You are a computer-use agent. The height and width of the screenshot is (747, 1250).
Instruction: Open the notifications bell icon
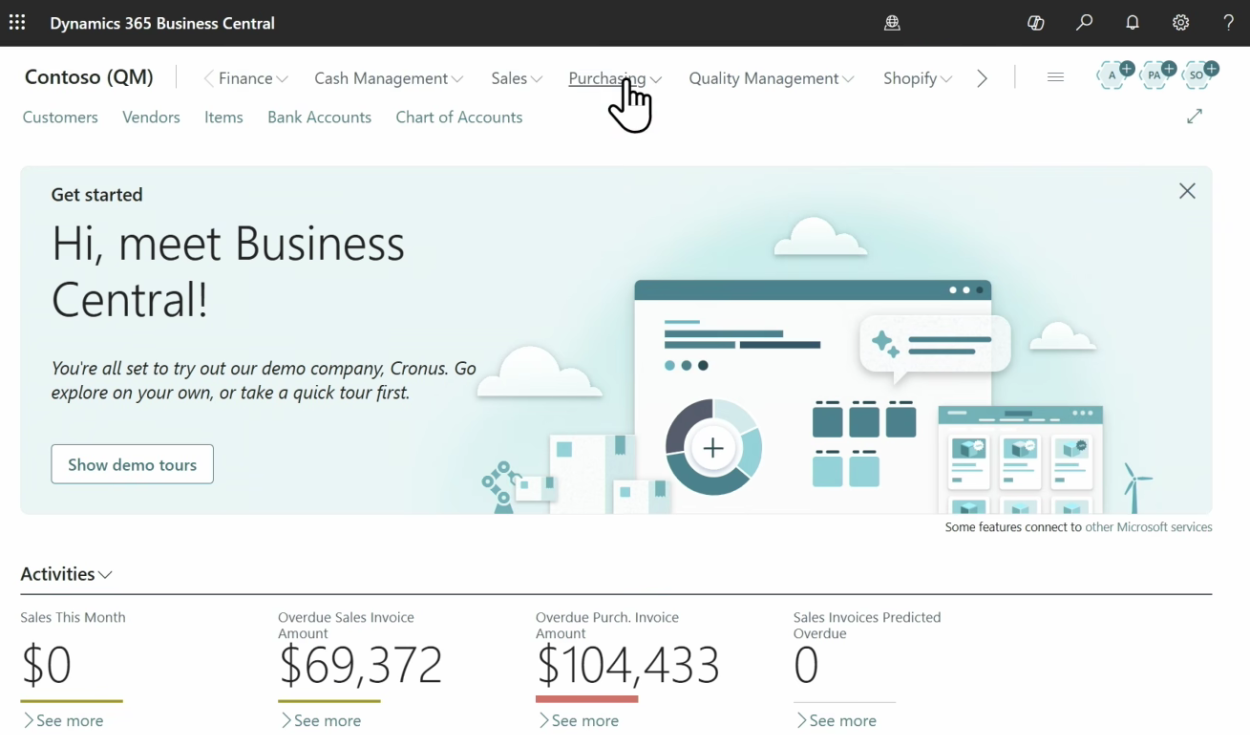1132,23
